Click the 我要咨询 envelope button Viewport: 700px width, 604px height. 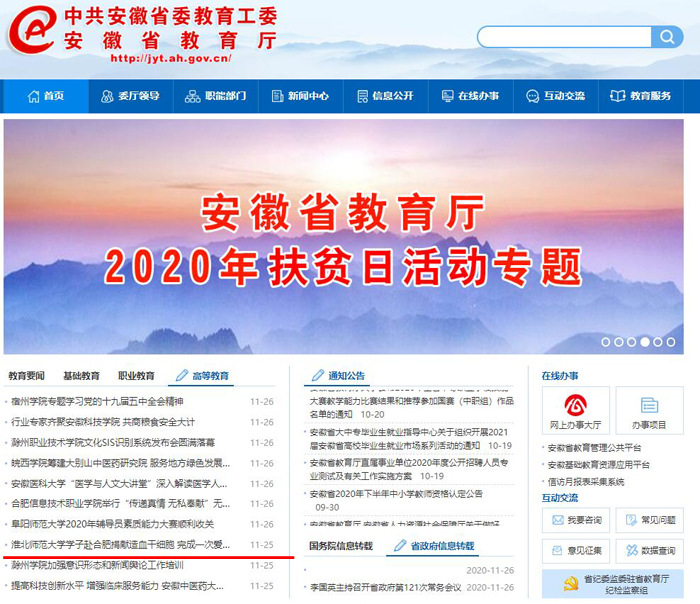click(x=575, y=520)
